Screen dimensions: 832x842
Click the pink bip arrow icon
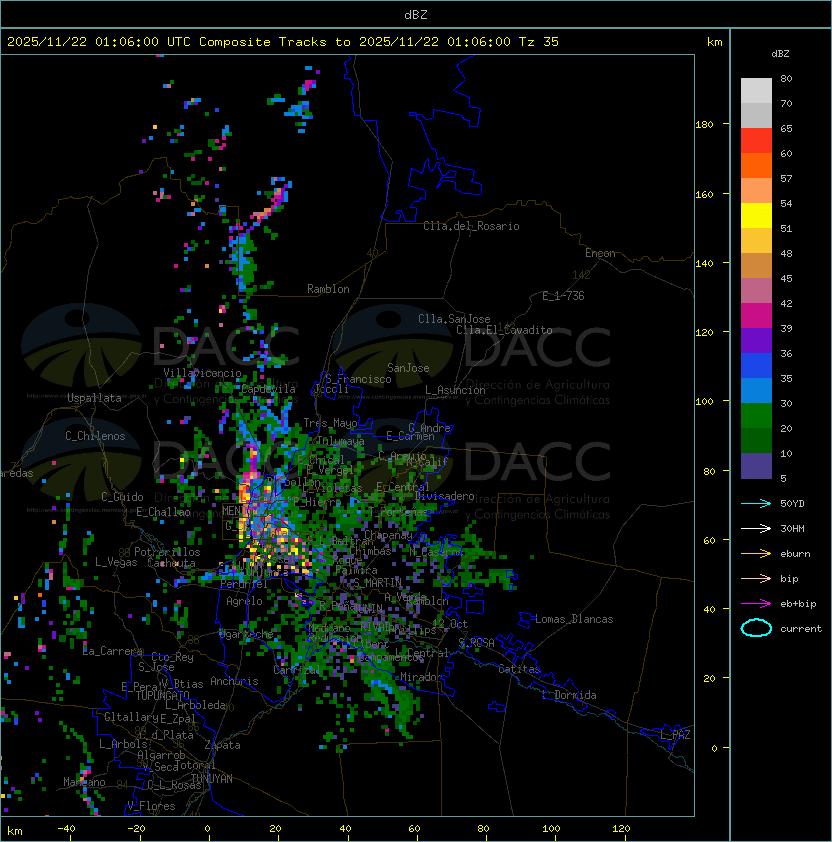coord(756,578)
